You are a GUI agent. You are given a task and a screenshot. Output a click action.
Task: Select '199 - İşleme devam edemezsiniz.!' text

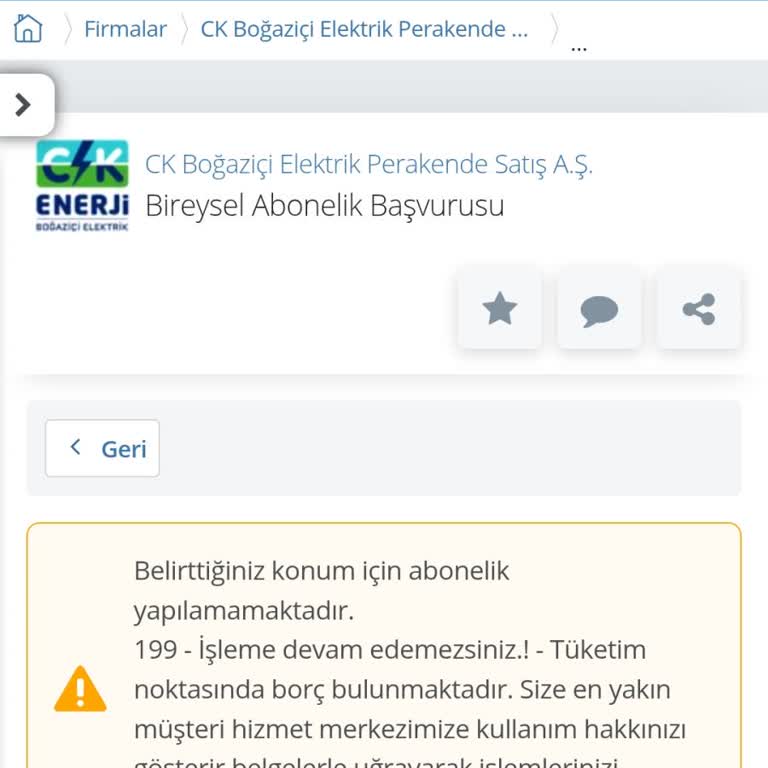pyautogui.click(x=332, y=650)
